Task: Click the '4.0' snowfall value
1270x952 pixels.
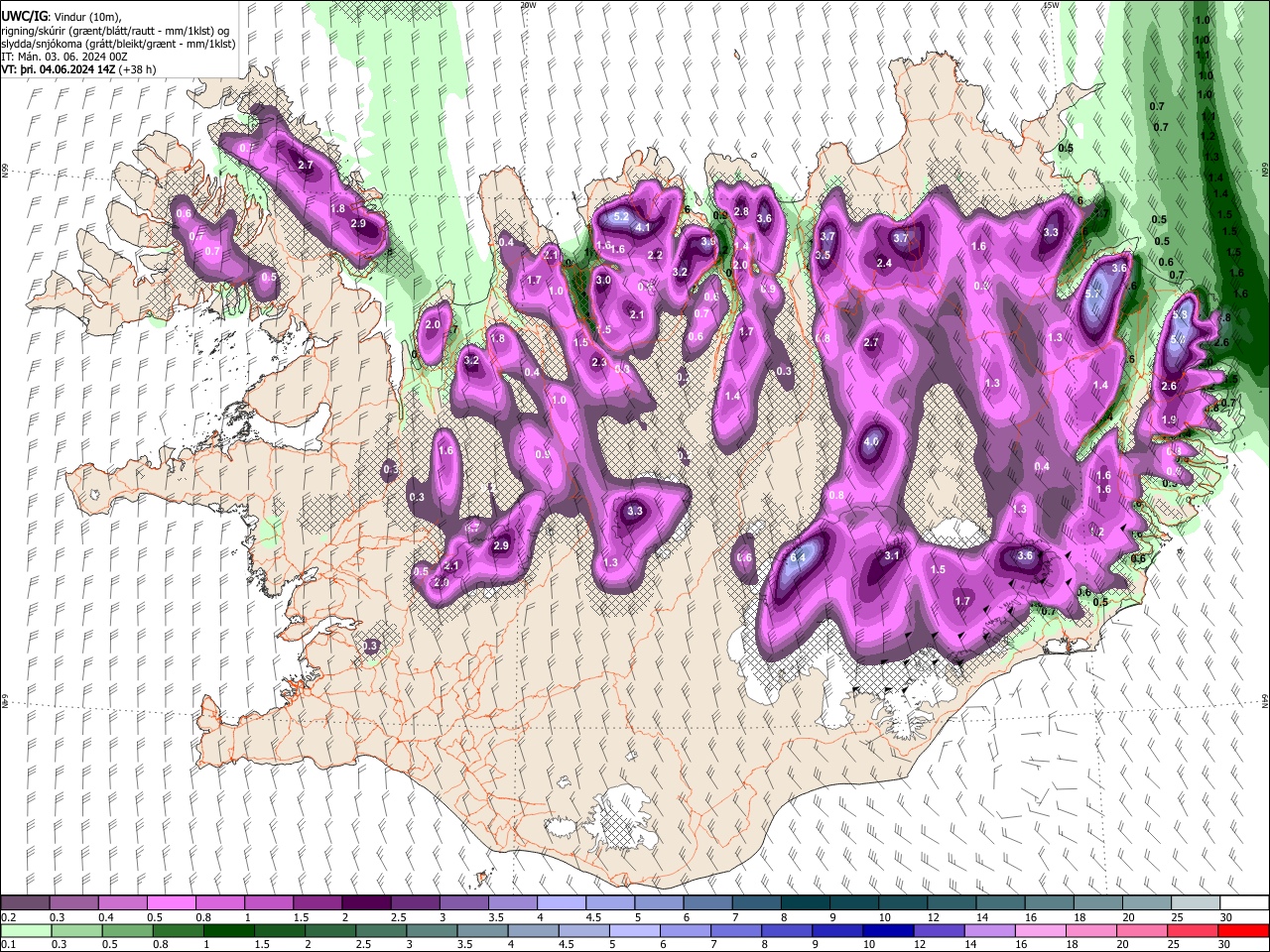Action: point(872,441)
